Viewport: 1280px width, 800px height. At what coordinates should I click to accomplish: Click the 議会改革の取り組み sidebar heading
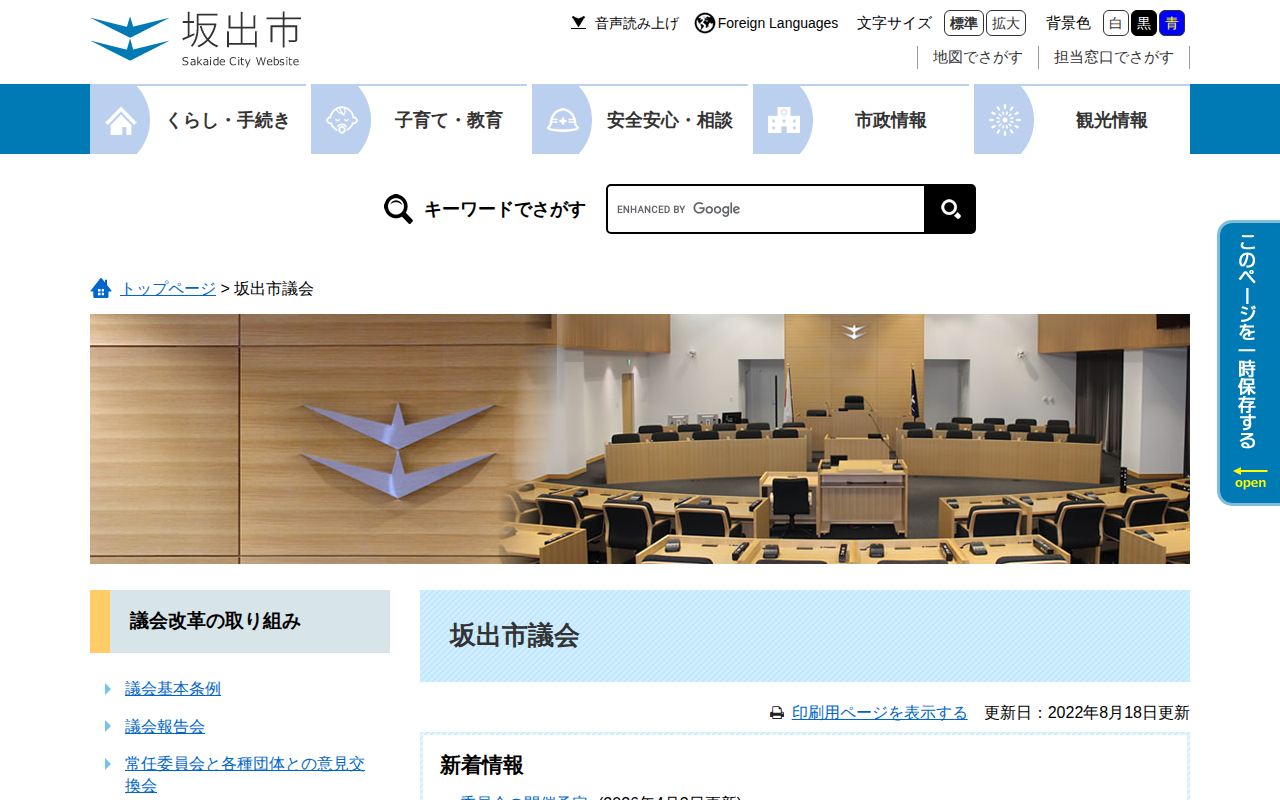click(240, 621)
